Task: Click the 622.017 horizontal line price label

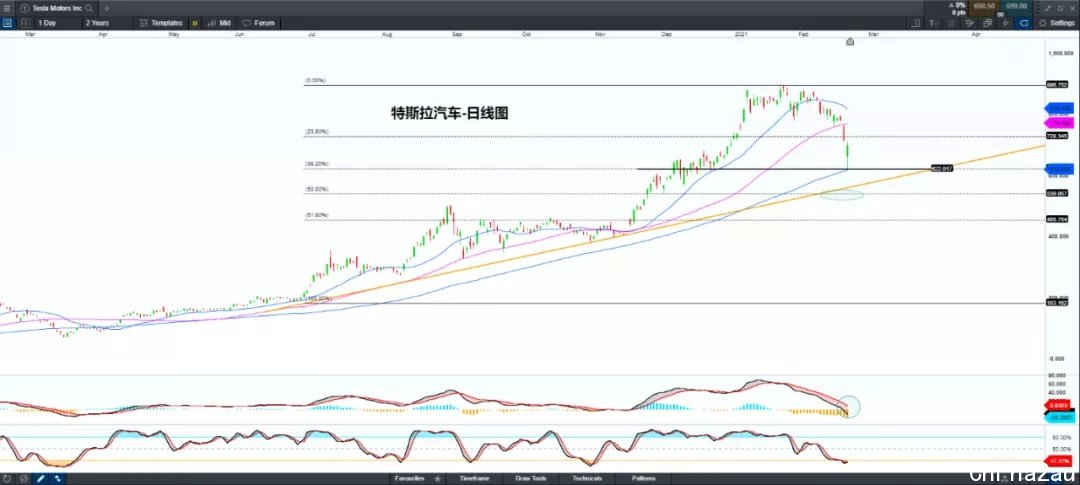Action: [942, 168]
